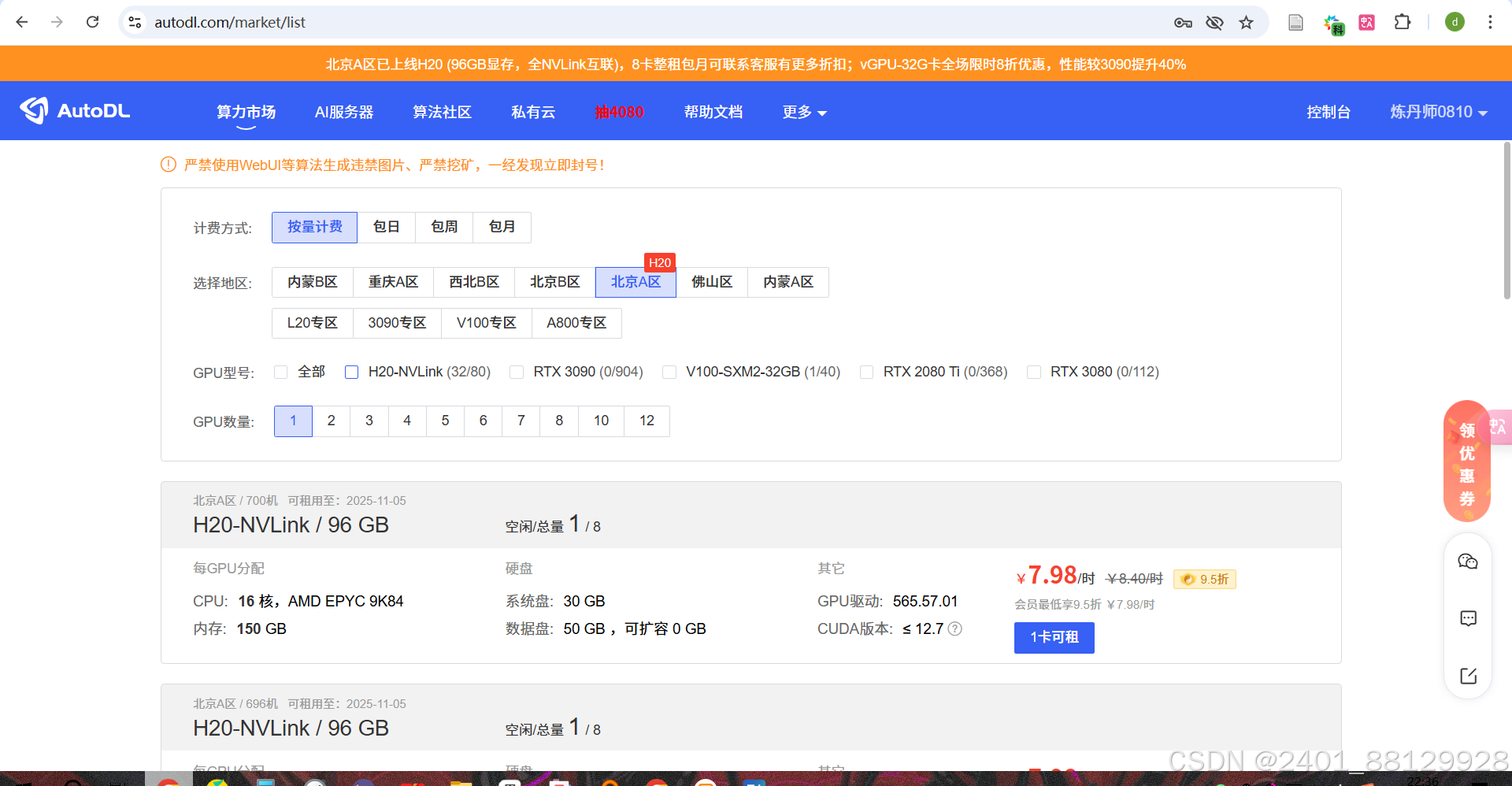Expand the 更多 navigation dropdown
The width and height of the screenshot is (1512, 786).
pos(804,112)
